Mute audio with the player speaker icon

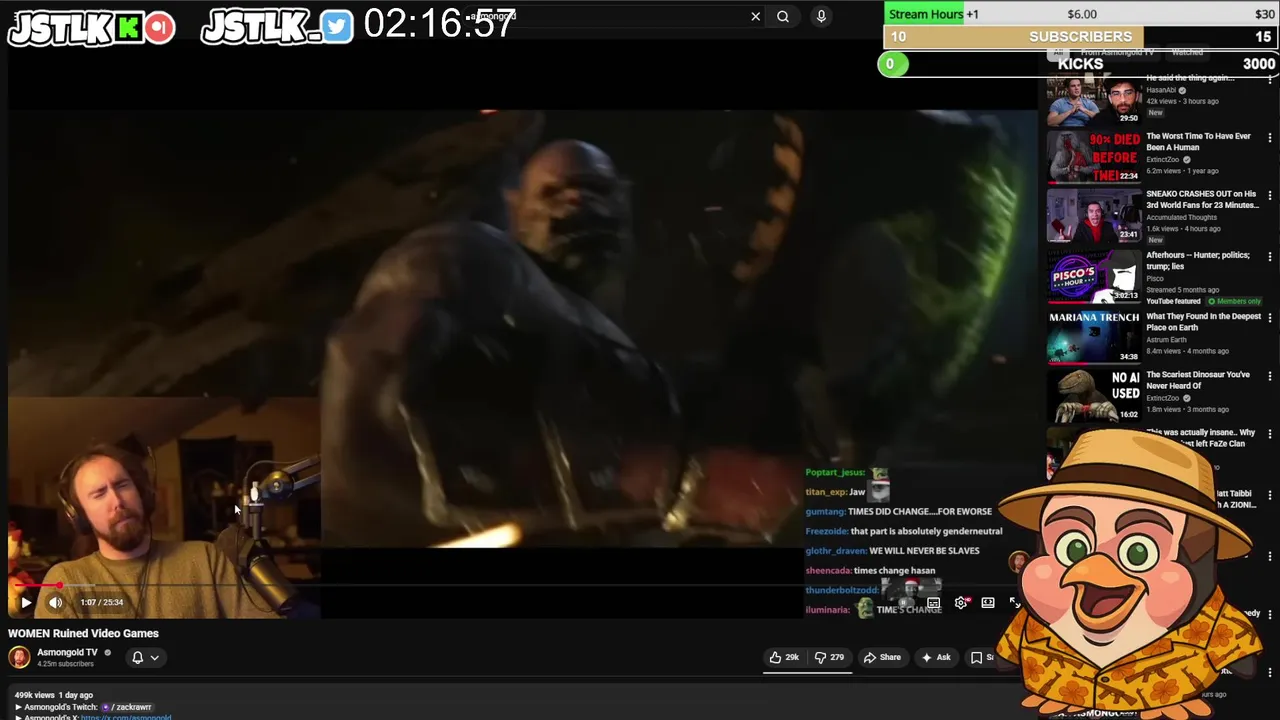tap(56, 602)
